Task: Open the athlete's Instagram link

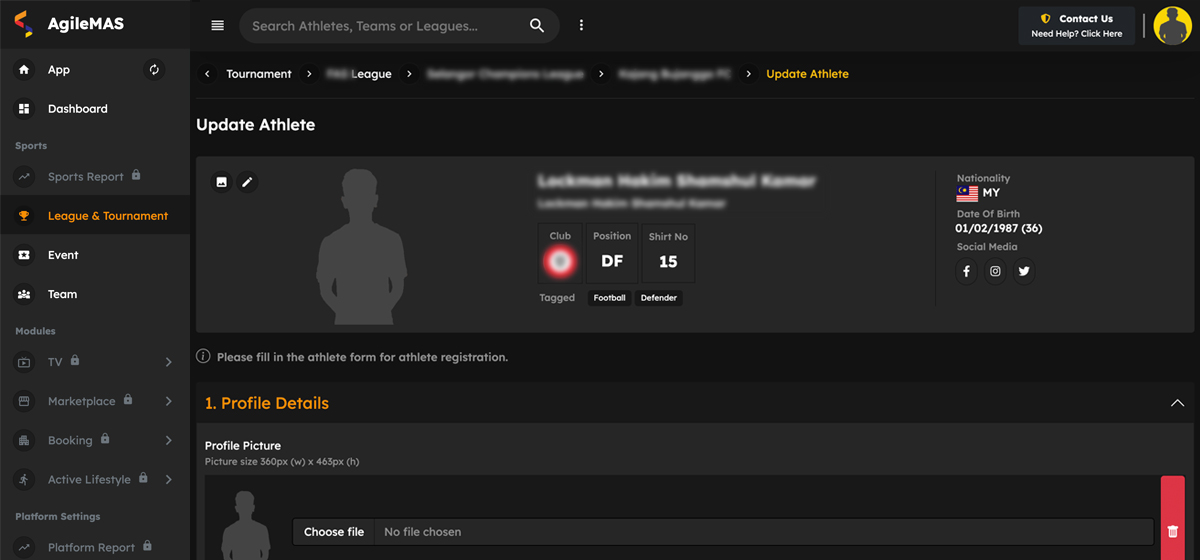Action: [995, 271]
